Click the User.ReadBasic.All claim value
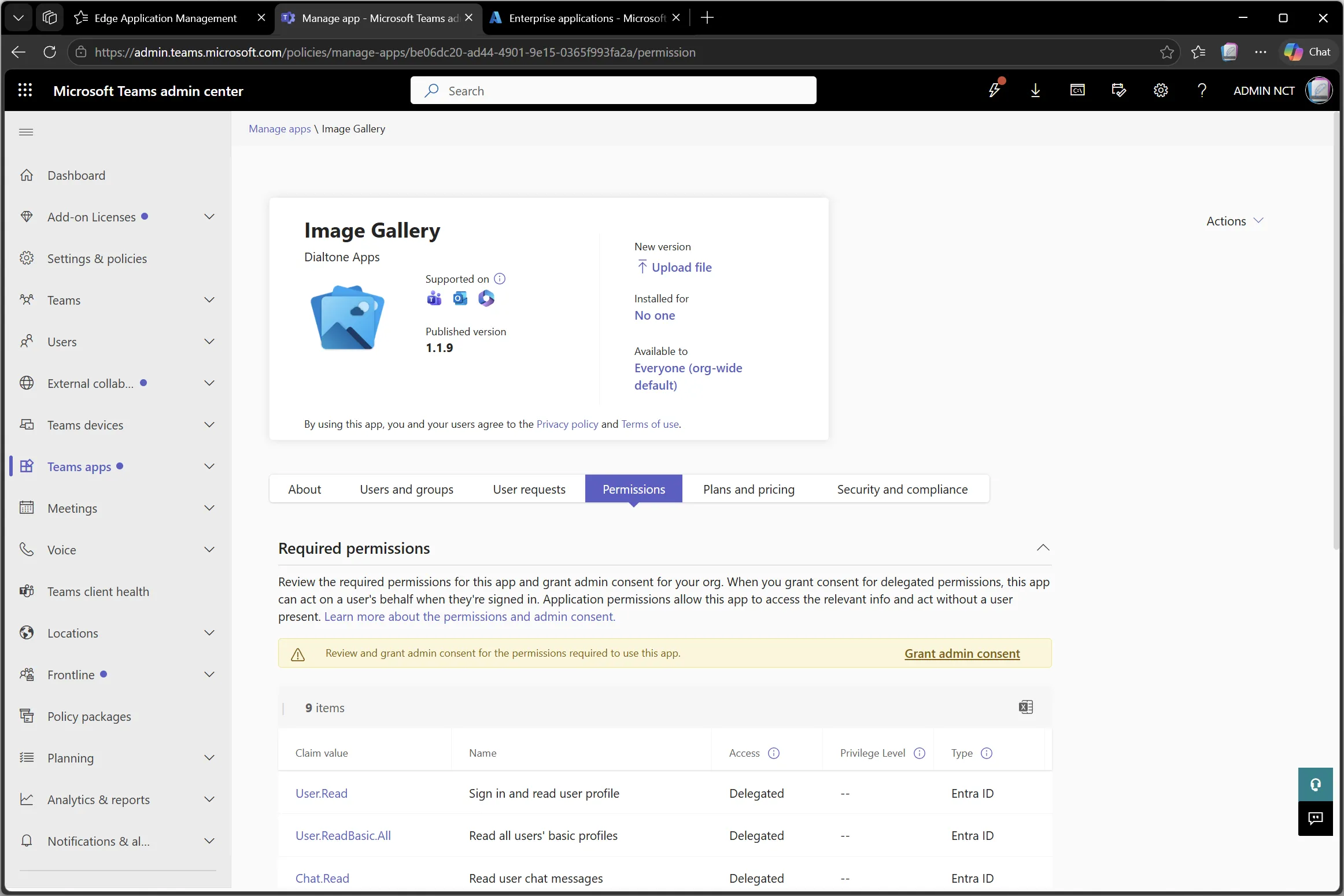Image resolution: width=1344 pixels, height=896 pixels. (x=344, y=835)
